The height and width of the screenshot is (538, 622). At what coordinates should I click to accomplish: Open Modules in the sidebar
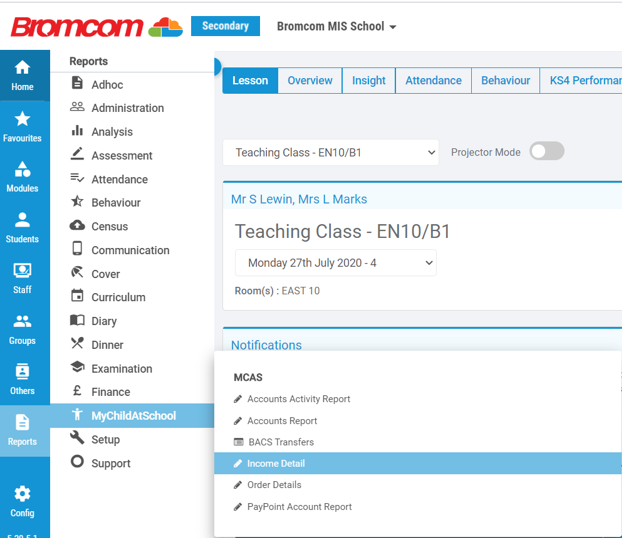[22, 177]
